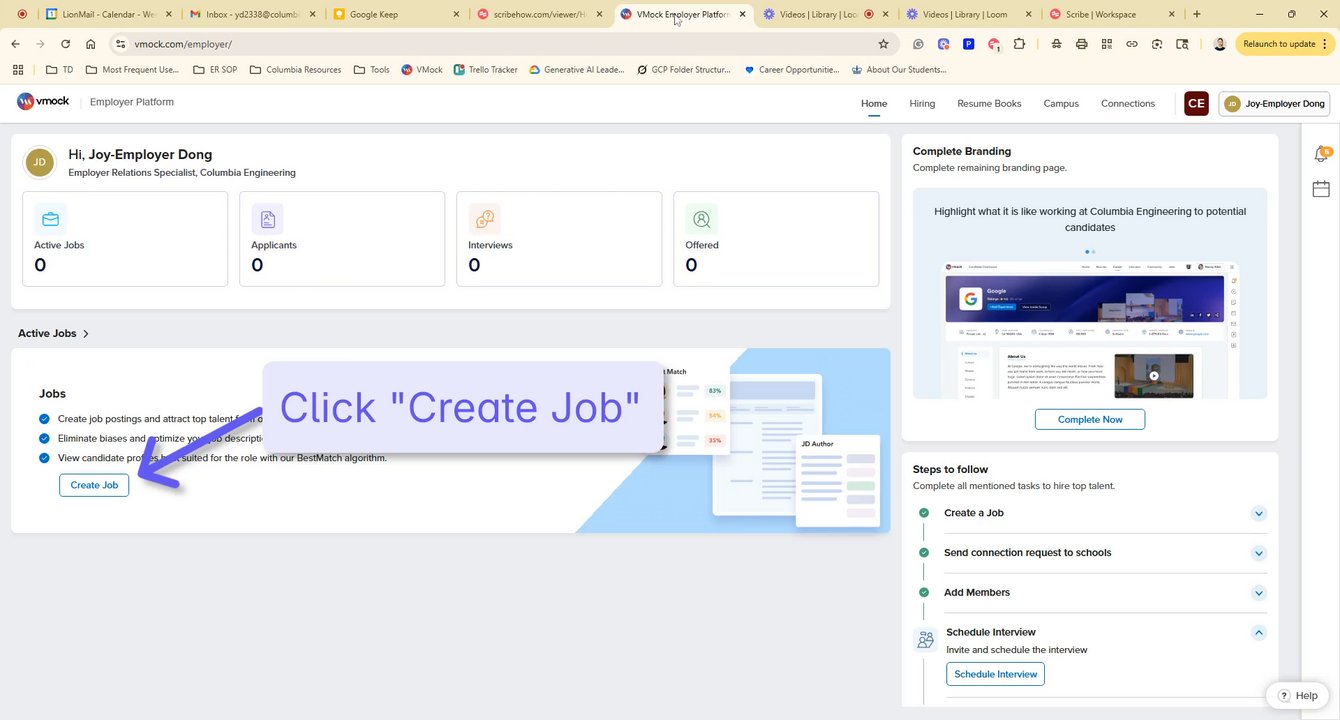1340x720 pixels.
Task: Click the Interviews chat icon
Action: 484,219
